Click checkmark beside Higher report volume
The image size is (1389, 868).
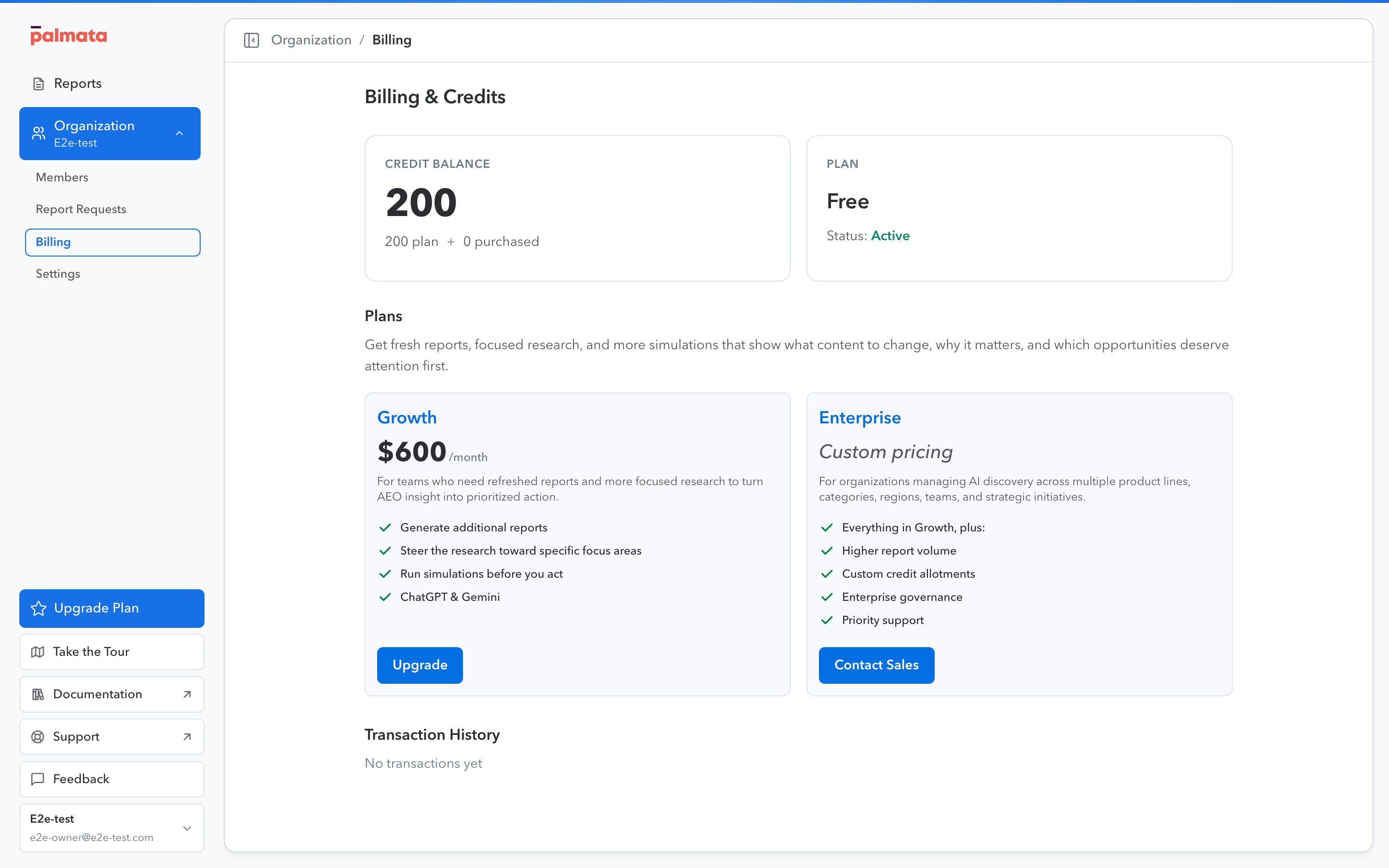coord(827,551)
